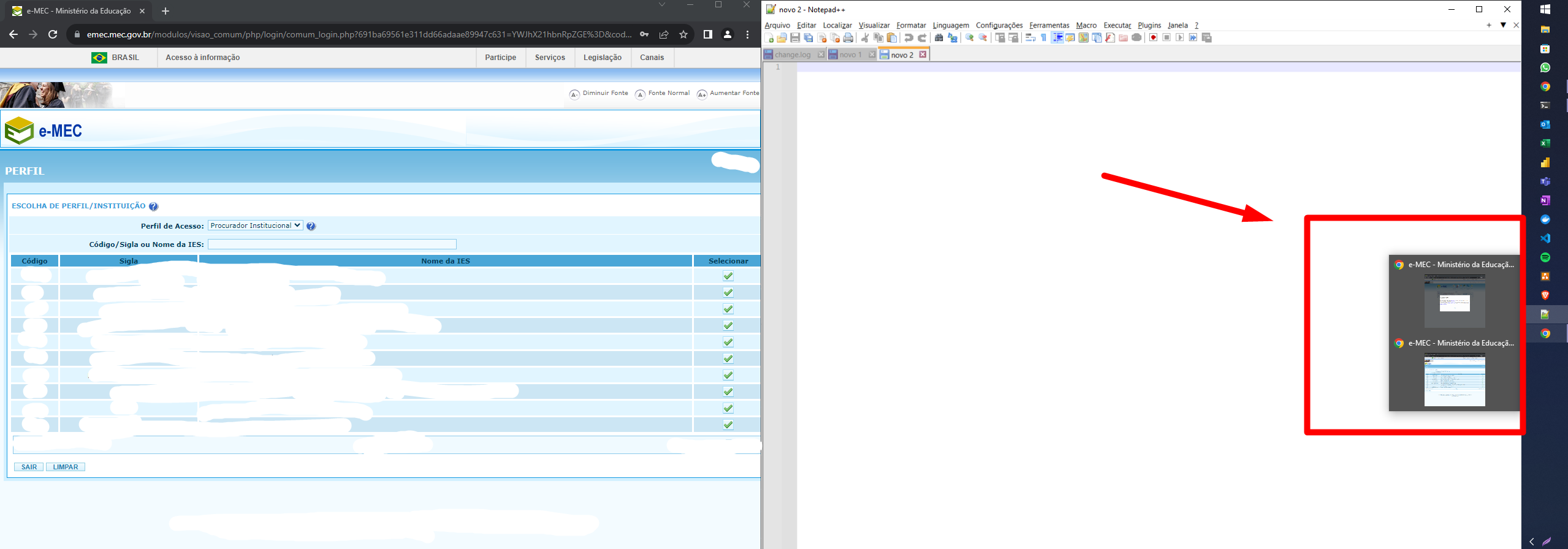
Task: Bookmark this page with star icon
Action: click(683, 34)
